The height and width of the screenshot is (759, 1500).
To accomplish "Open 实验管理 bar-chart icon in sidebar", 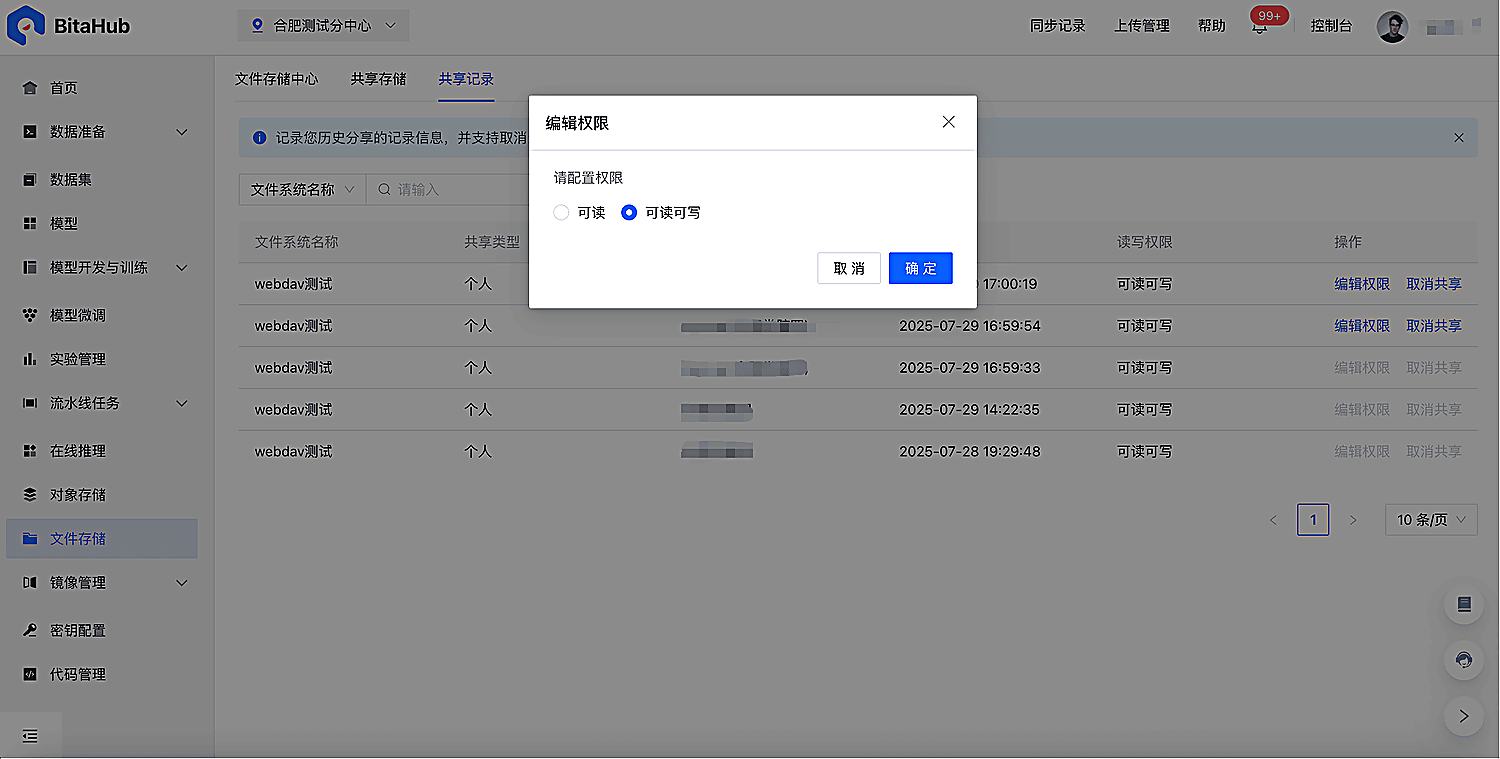I will [30, 359].
